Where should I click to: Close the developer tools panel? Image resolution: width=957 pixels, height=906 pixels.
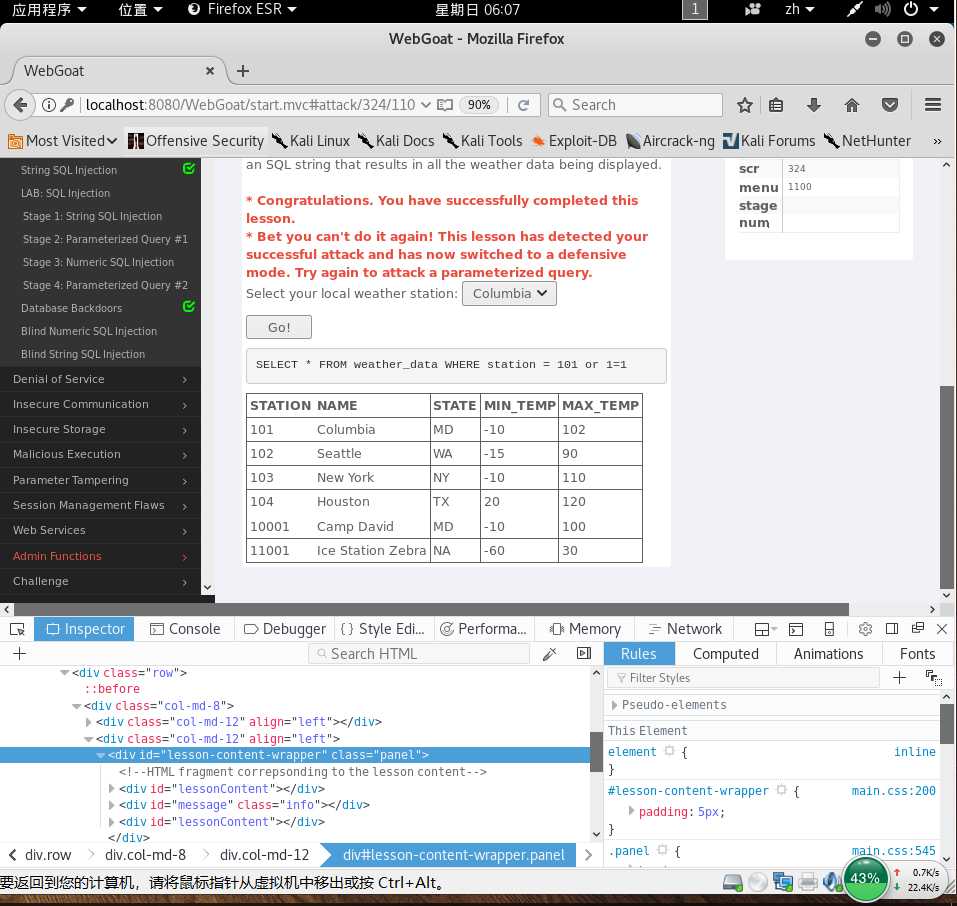tap(942, 629)
